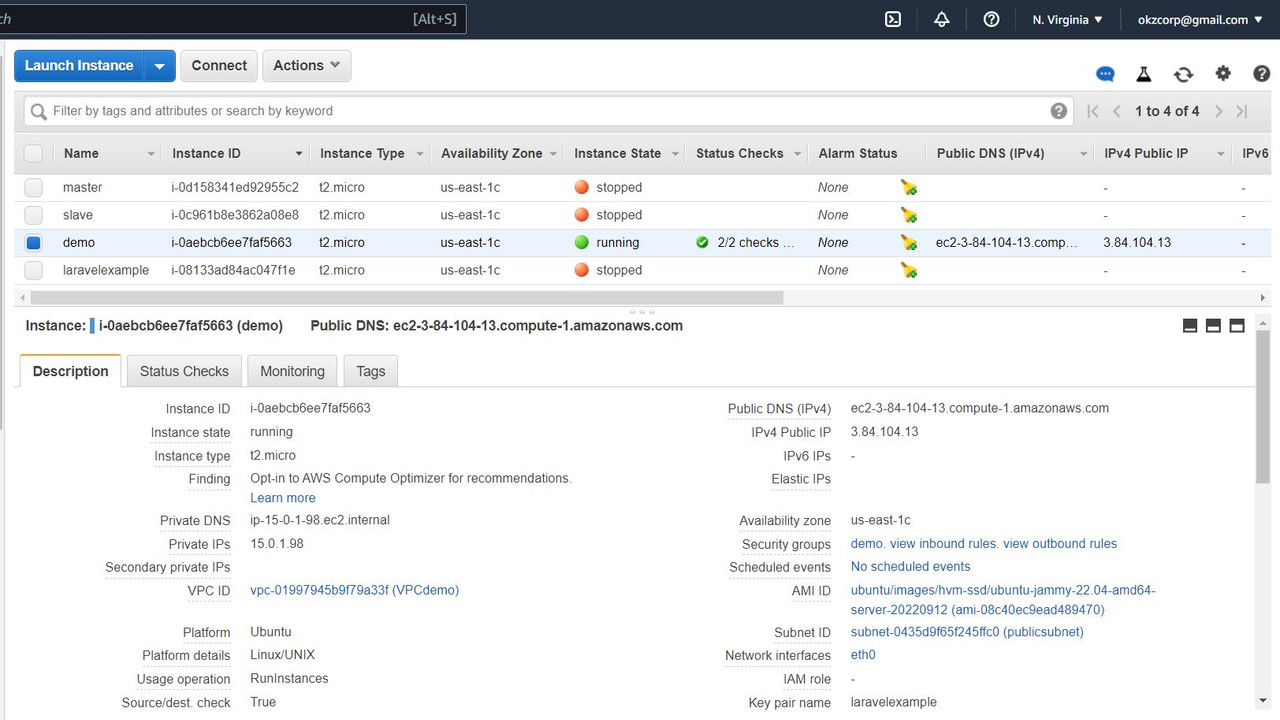Viewport: 1280px width, 720px height.
Task: Open AWS CloudShell from top navigation bar
Action: click(892, 18)
